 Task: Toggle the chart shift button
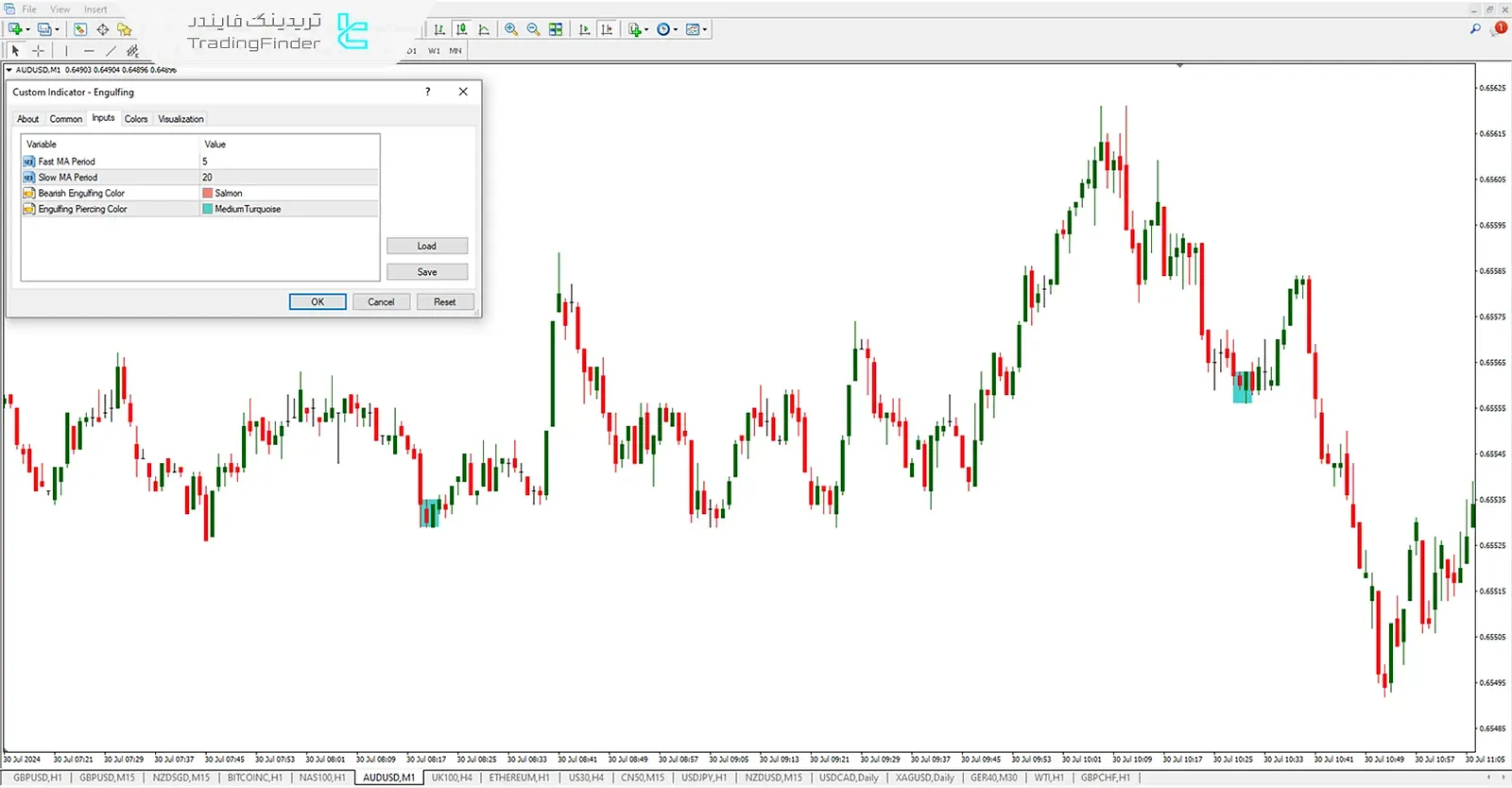(x=607, y=29)
